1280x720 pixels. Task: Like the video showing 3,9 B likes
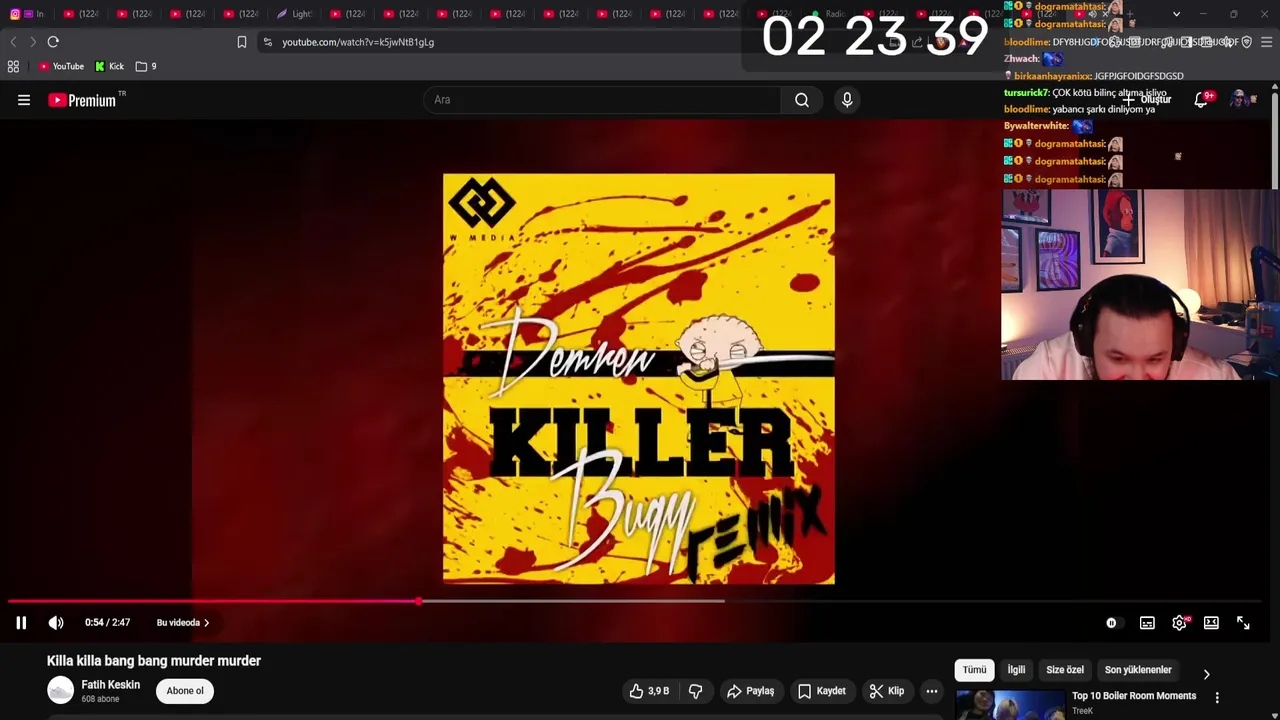[648, 691]
